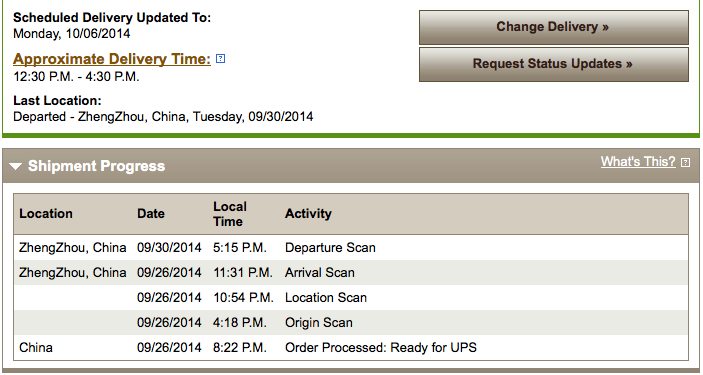Select the Location column header

[46, 214]
